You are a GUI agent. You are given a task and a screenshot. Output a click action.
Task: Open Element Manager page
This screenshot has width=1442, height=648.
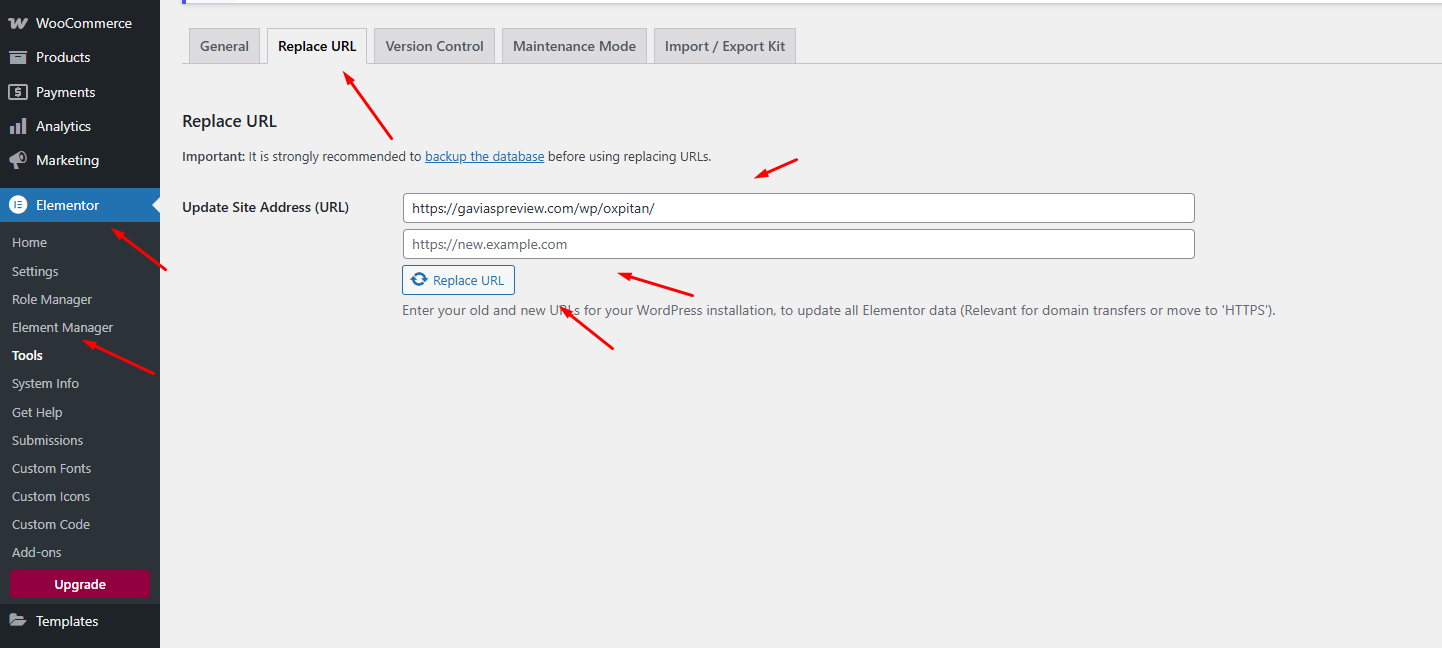tap(62, 327)
